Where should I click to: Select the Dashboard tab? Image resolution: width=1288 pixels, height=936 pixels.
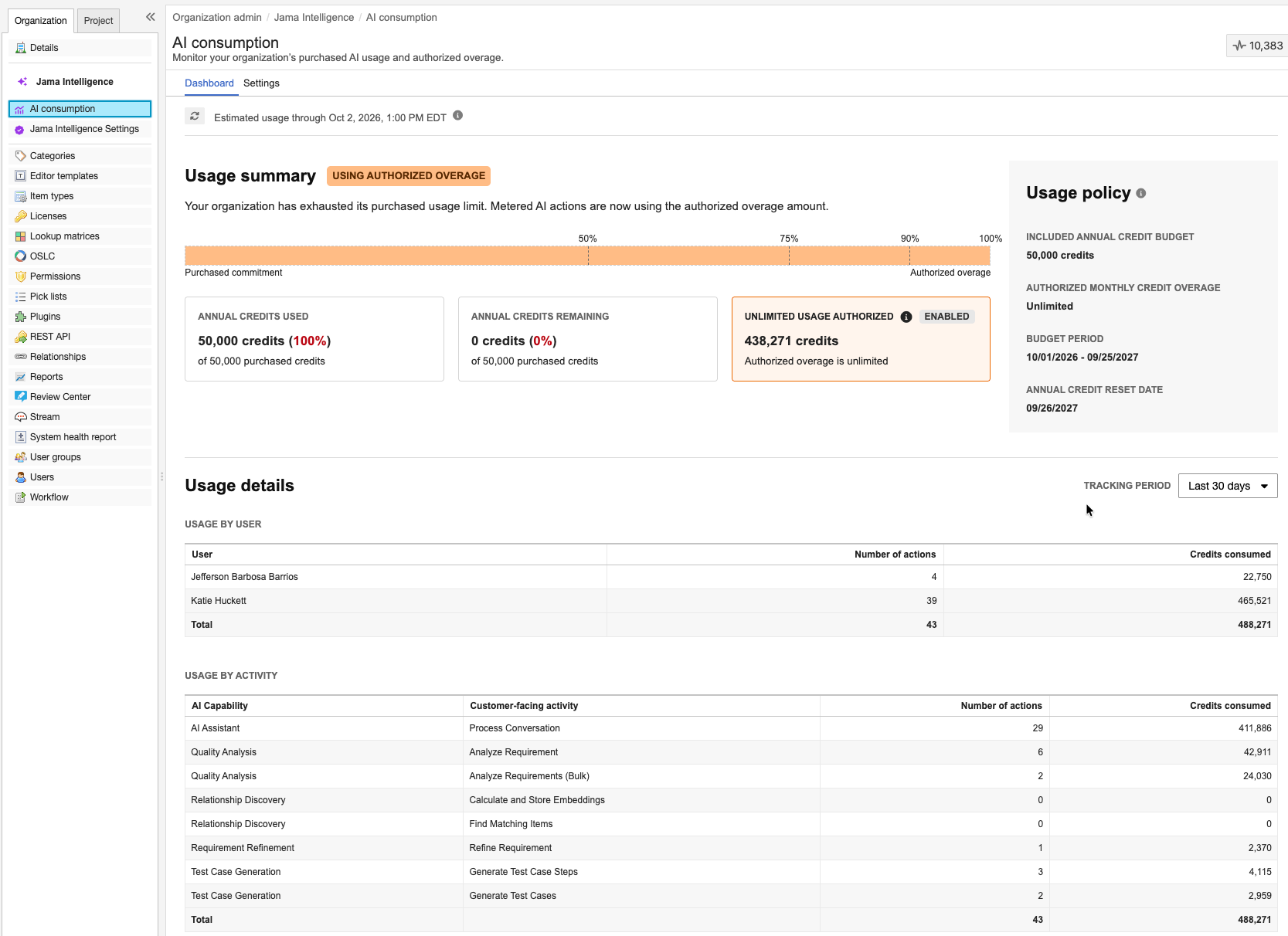209,83
